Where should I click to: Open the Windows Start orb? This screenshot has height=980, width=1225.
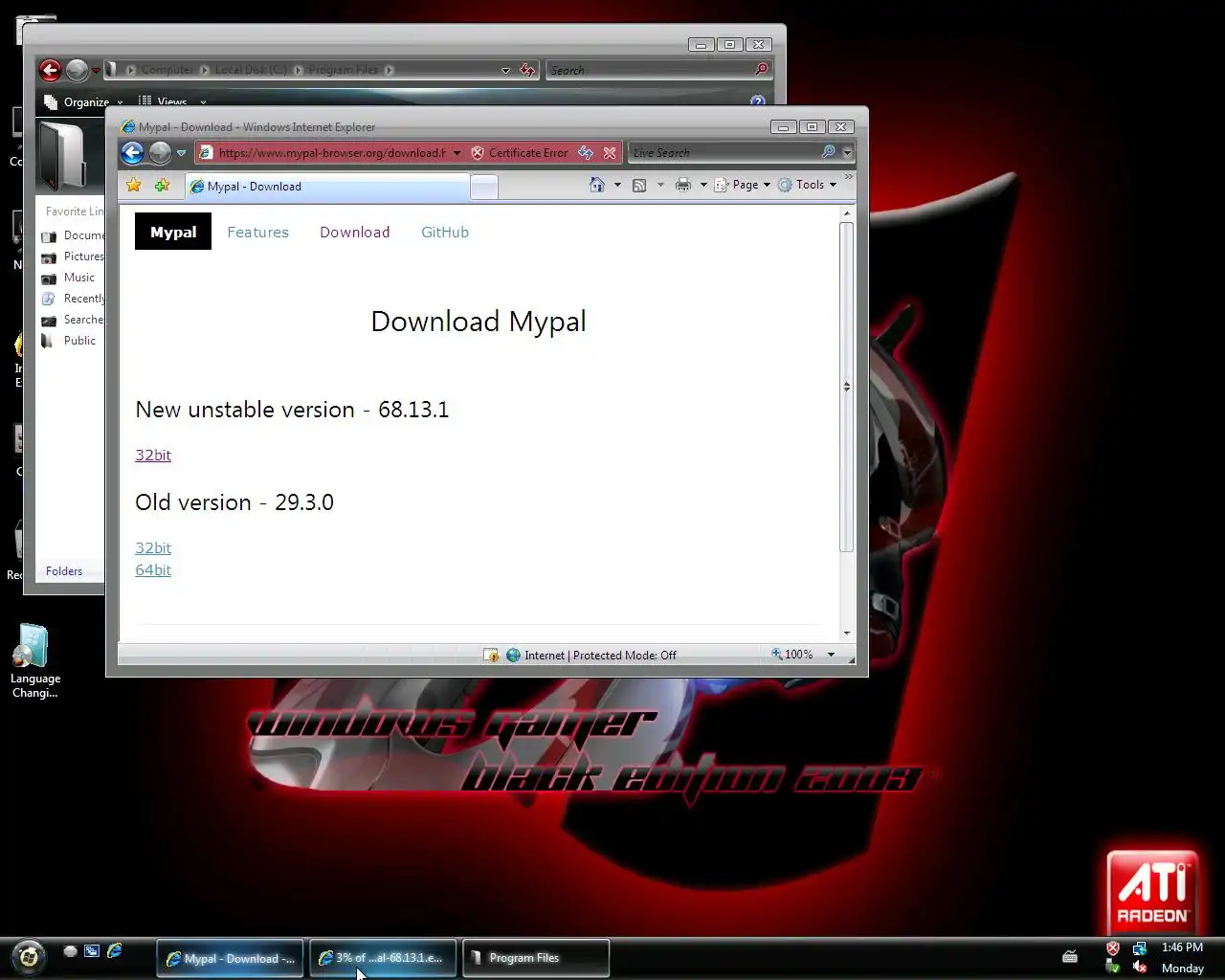(x=28, y=956)
